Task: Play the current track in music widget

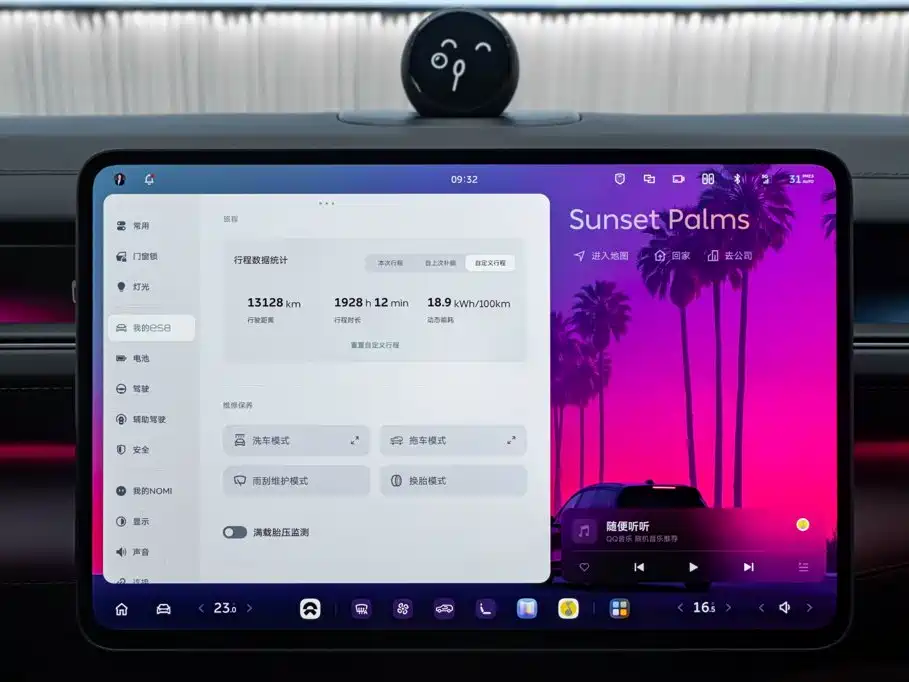Action: [x=693, y=567]
